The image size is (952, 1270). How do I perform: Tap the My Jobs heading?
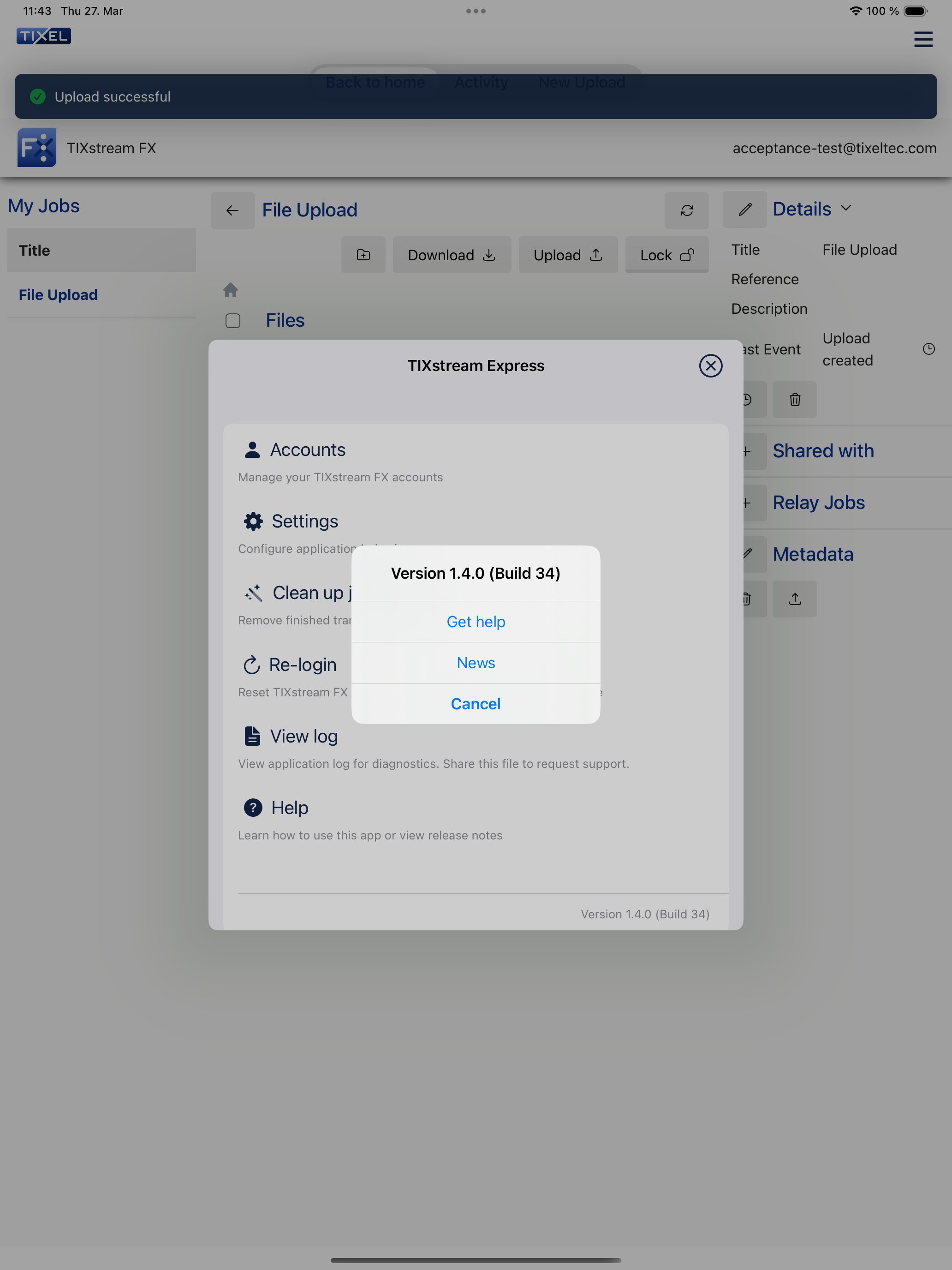pyautogui.click(x=44, y=205)
